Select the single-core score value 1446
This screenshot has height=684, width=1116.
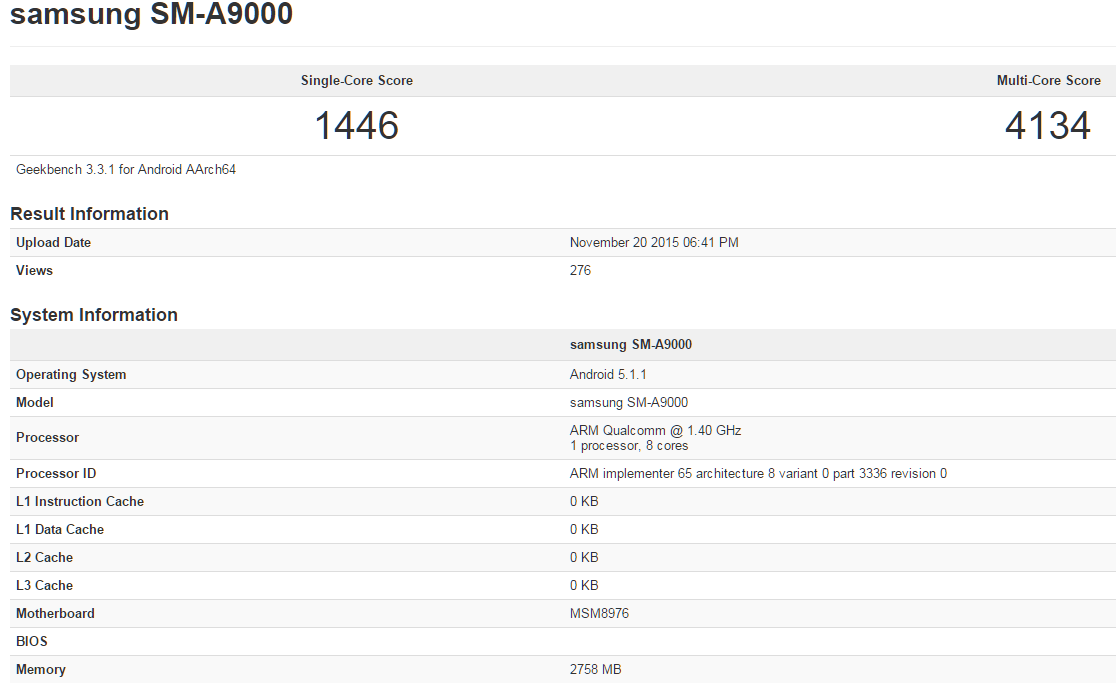pyautogui.click(x=356, y=125)
